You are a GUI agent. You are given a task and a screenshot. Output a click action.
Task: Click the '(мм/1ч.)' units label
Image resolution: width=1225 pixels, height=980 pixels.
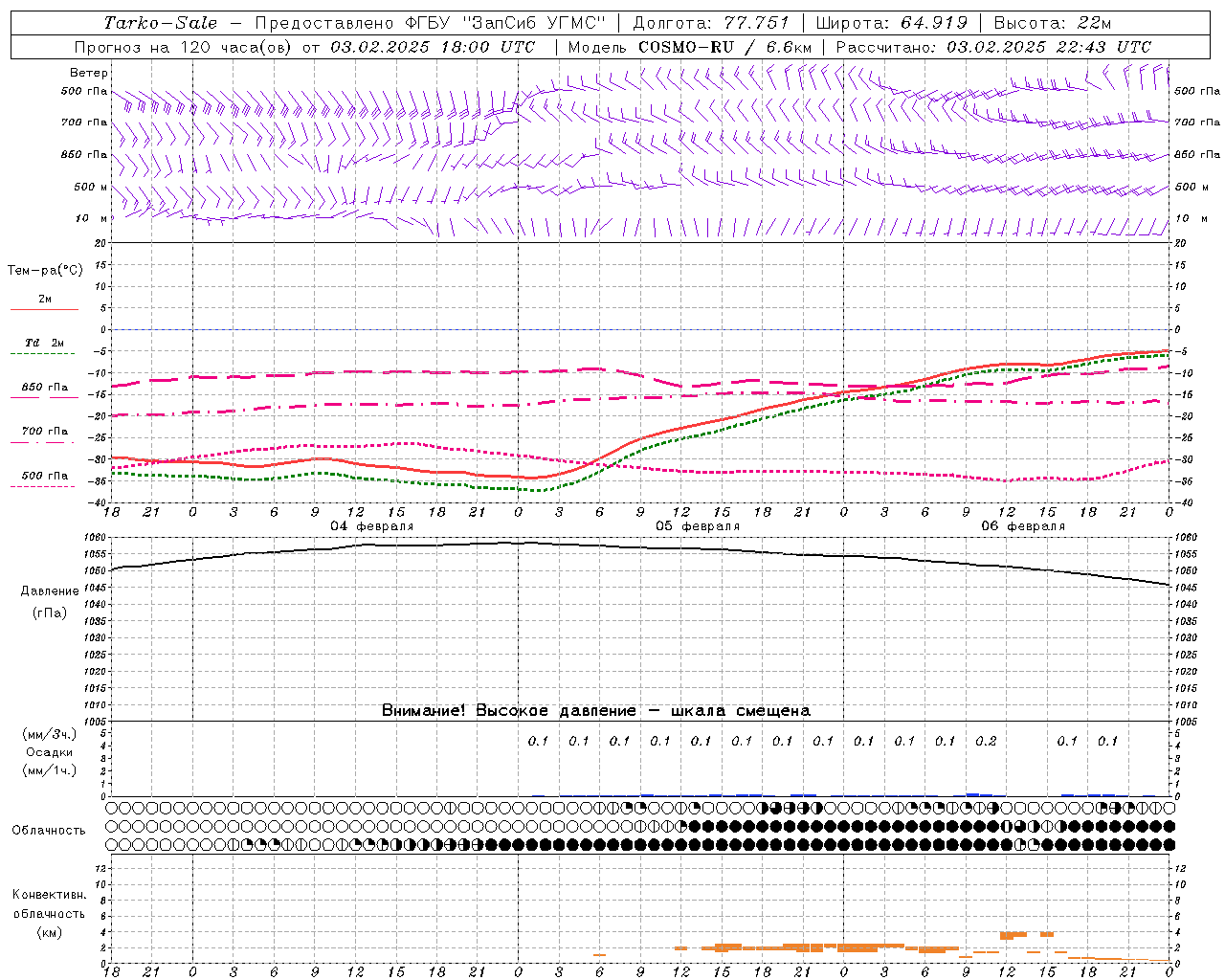coord(50,770)
